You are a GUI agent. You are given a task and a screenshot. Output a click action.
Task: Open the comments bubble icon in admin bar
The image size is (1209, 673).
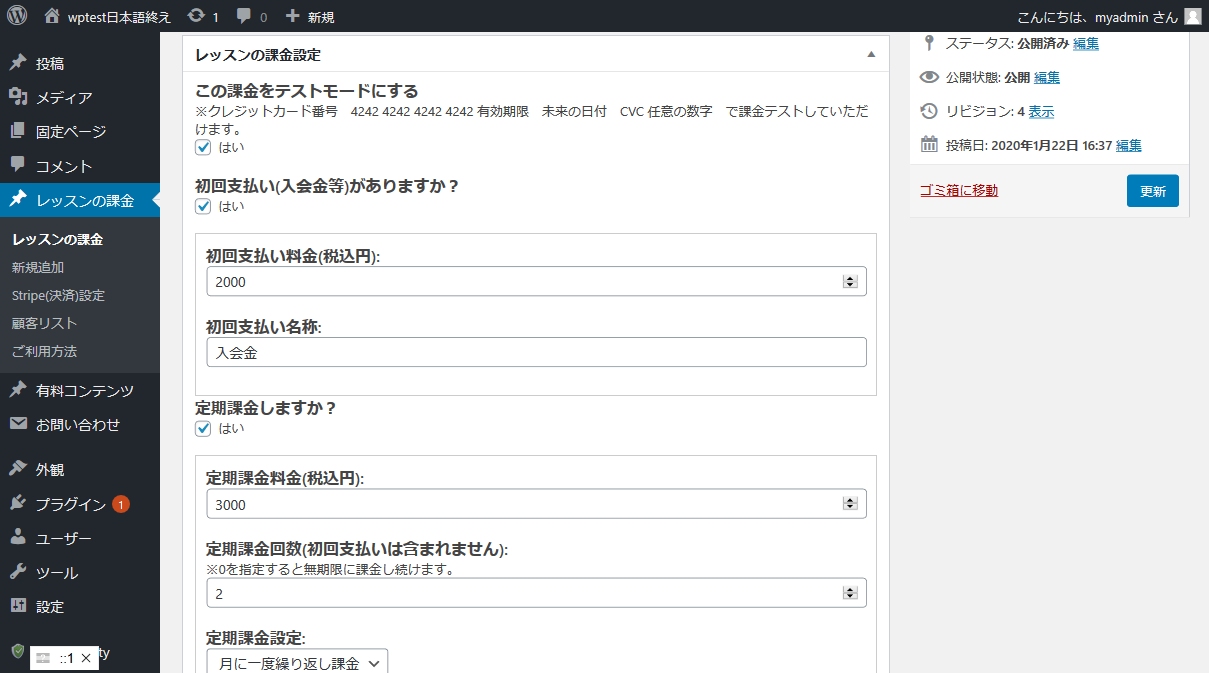coord(244,17)
